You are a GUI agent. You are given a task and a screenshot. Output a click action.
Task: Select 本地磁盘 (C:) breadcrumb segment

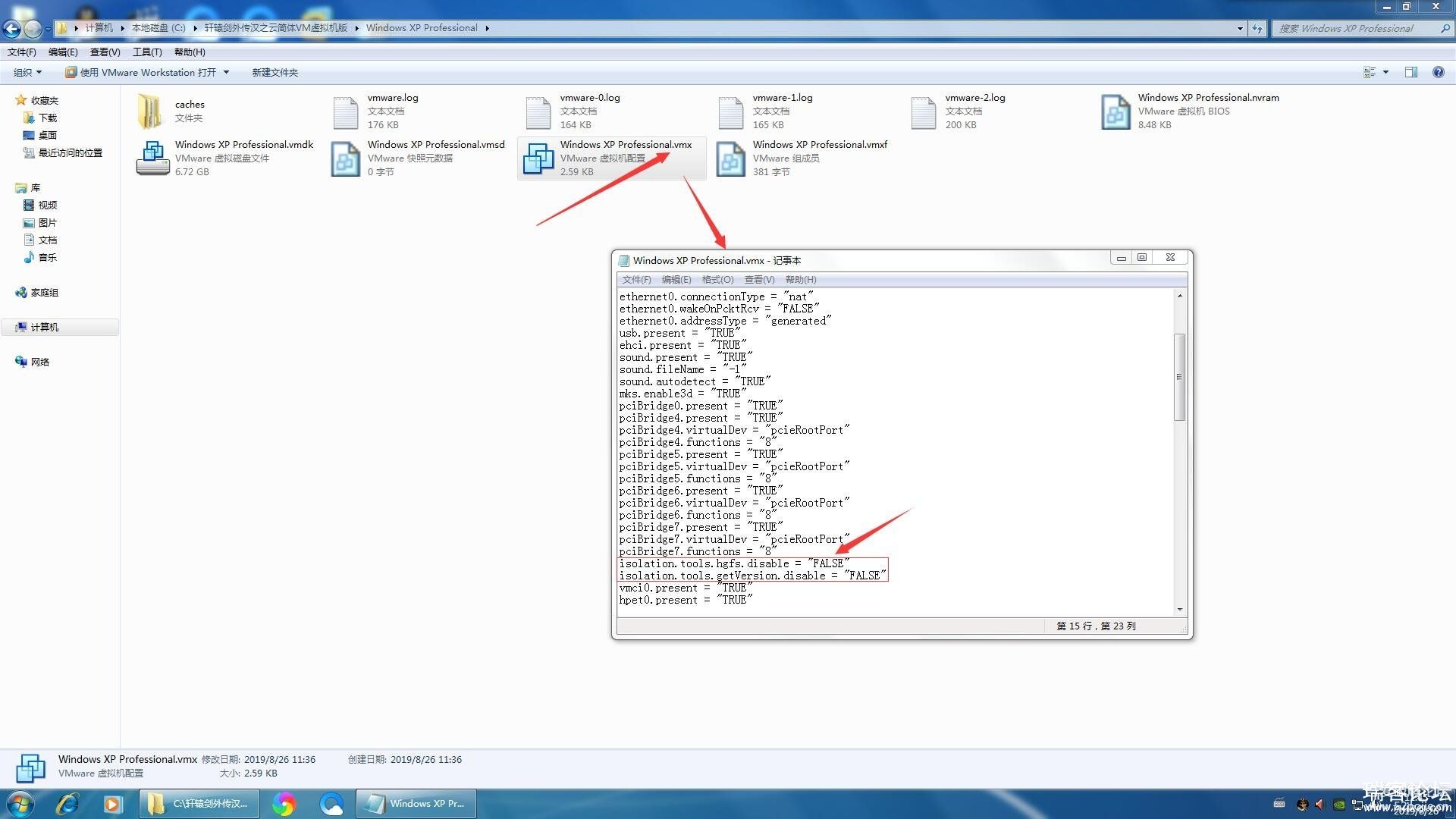(158, 28)
